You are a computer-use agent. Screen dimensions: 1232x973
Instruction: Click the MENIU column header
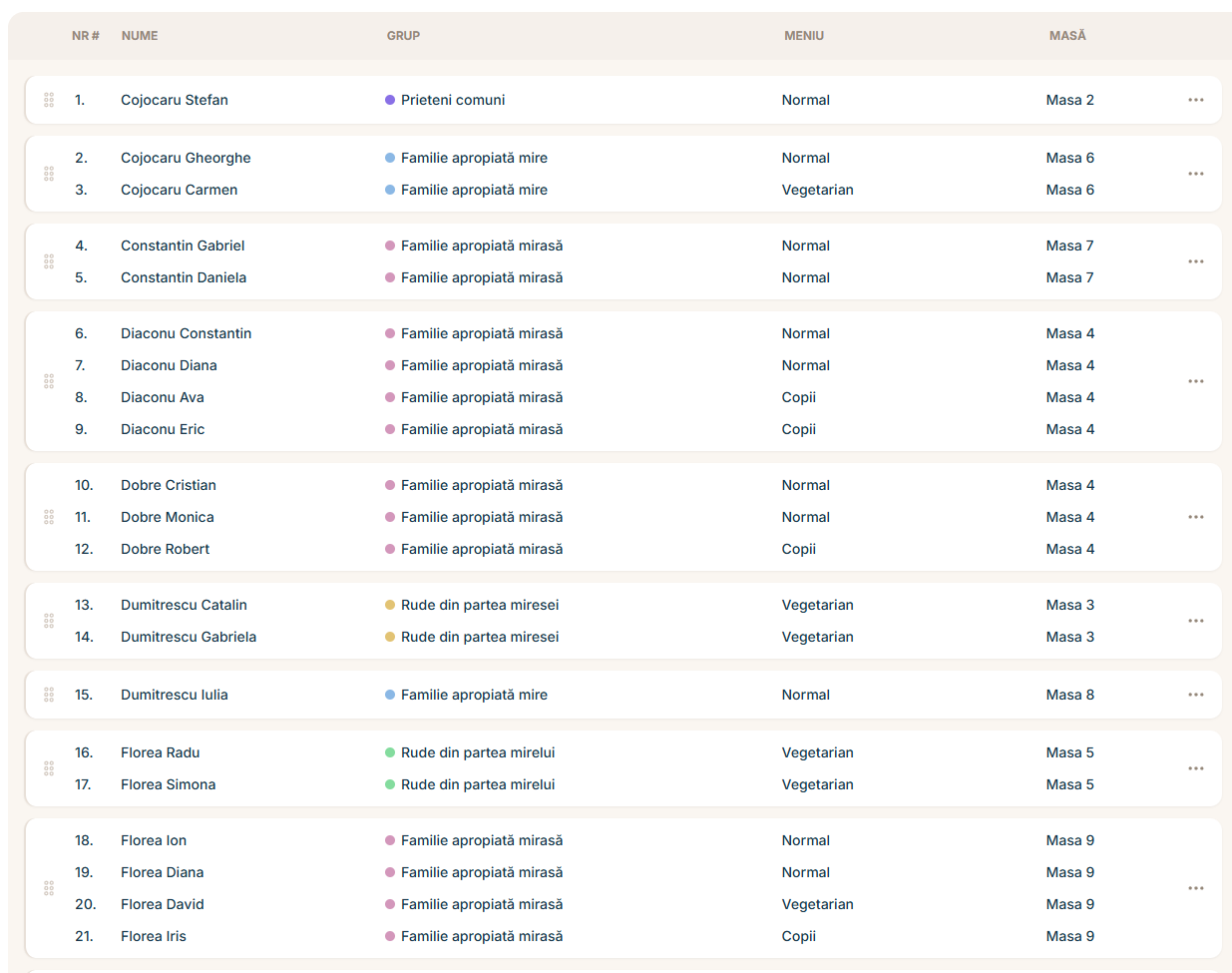point(803,36)
